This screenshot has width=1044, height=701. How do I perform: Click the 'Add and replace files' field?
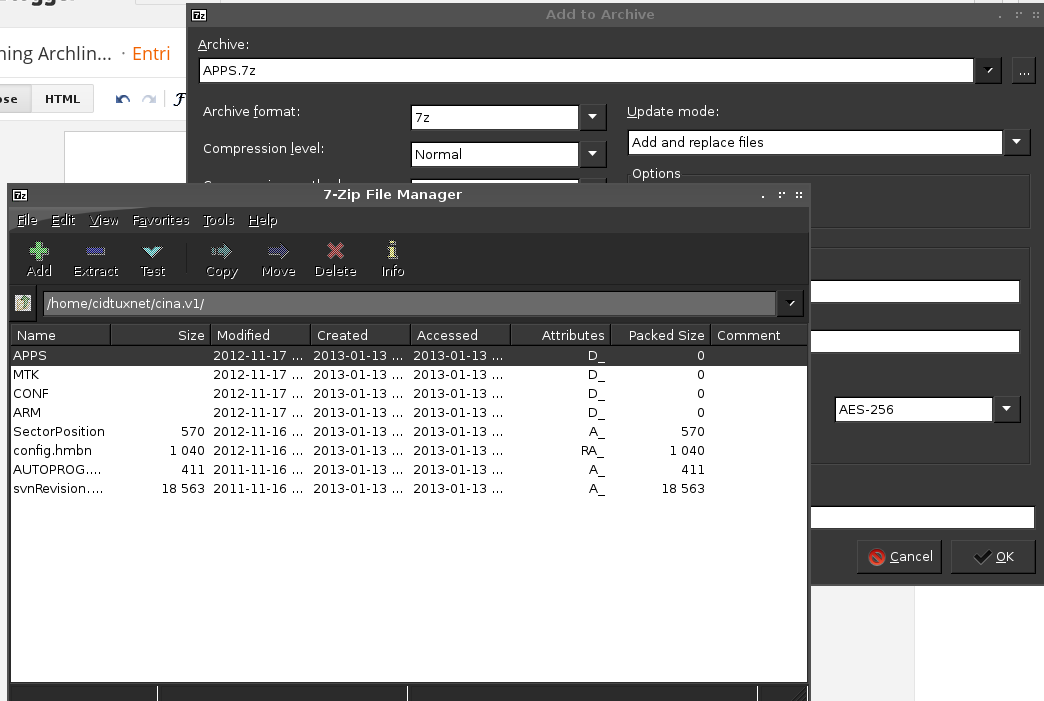pyautogui.click(x=815, y=142)
